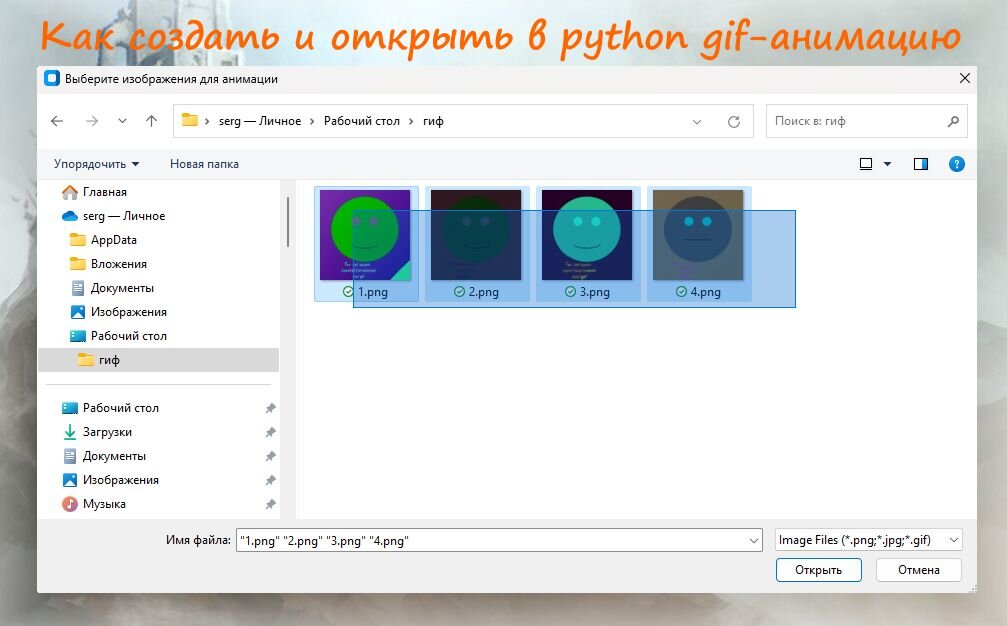Image resolution: width=1007 pixels, height=626 pixels.
Task: Click the folder icon in the address bar
Action: (x=189, y=120)
